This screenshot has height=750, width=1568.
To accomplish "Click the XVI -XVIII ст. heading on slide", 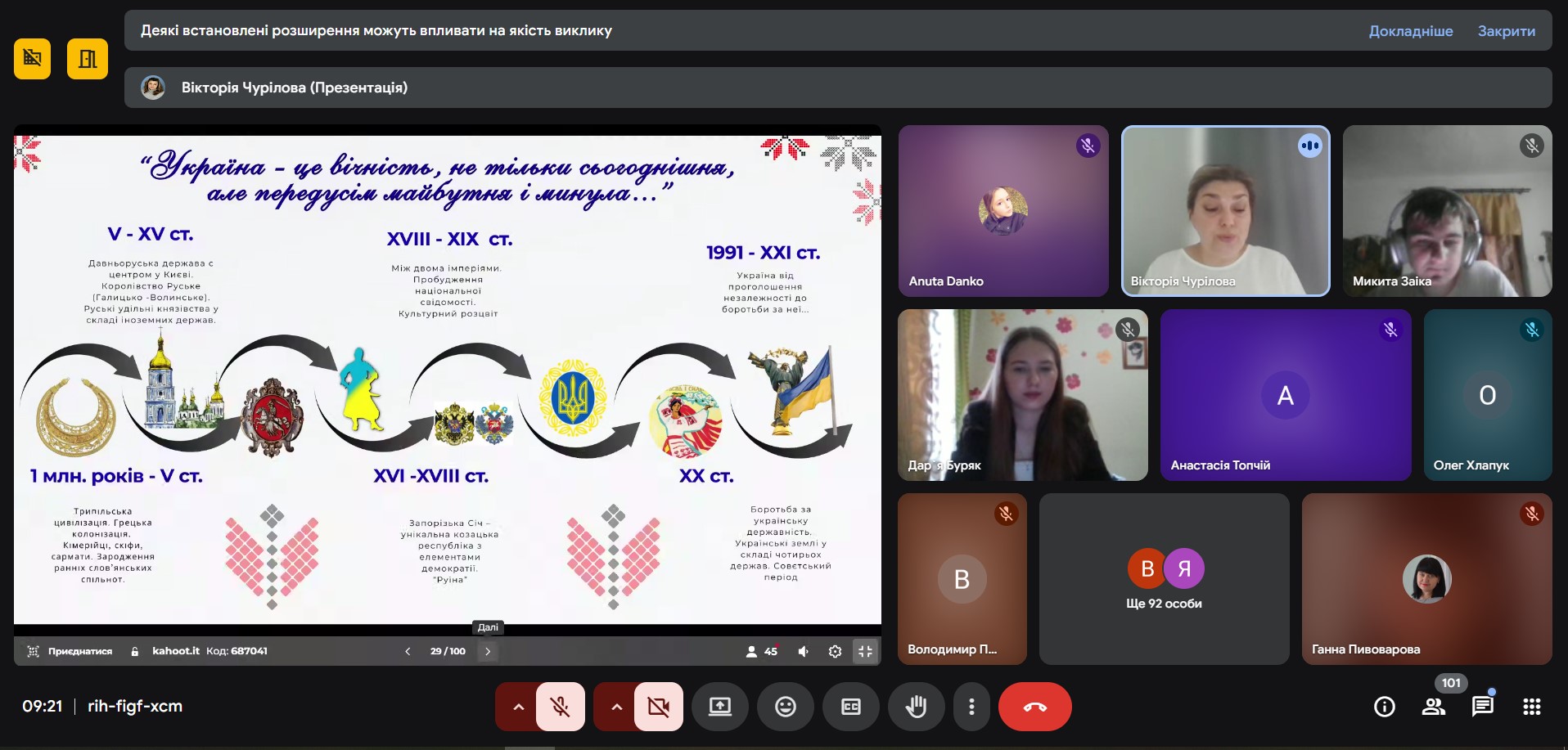I will pyautogui.click(x=430, y=476).
